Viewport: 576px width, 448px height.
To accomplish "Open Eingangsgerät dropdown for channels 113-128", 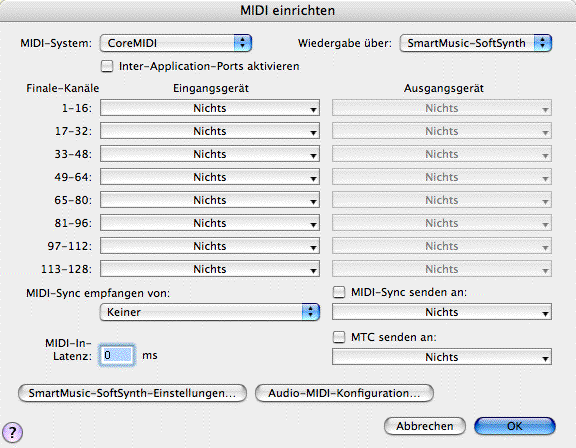I will tap(210, 269).
